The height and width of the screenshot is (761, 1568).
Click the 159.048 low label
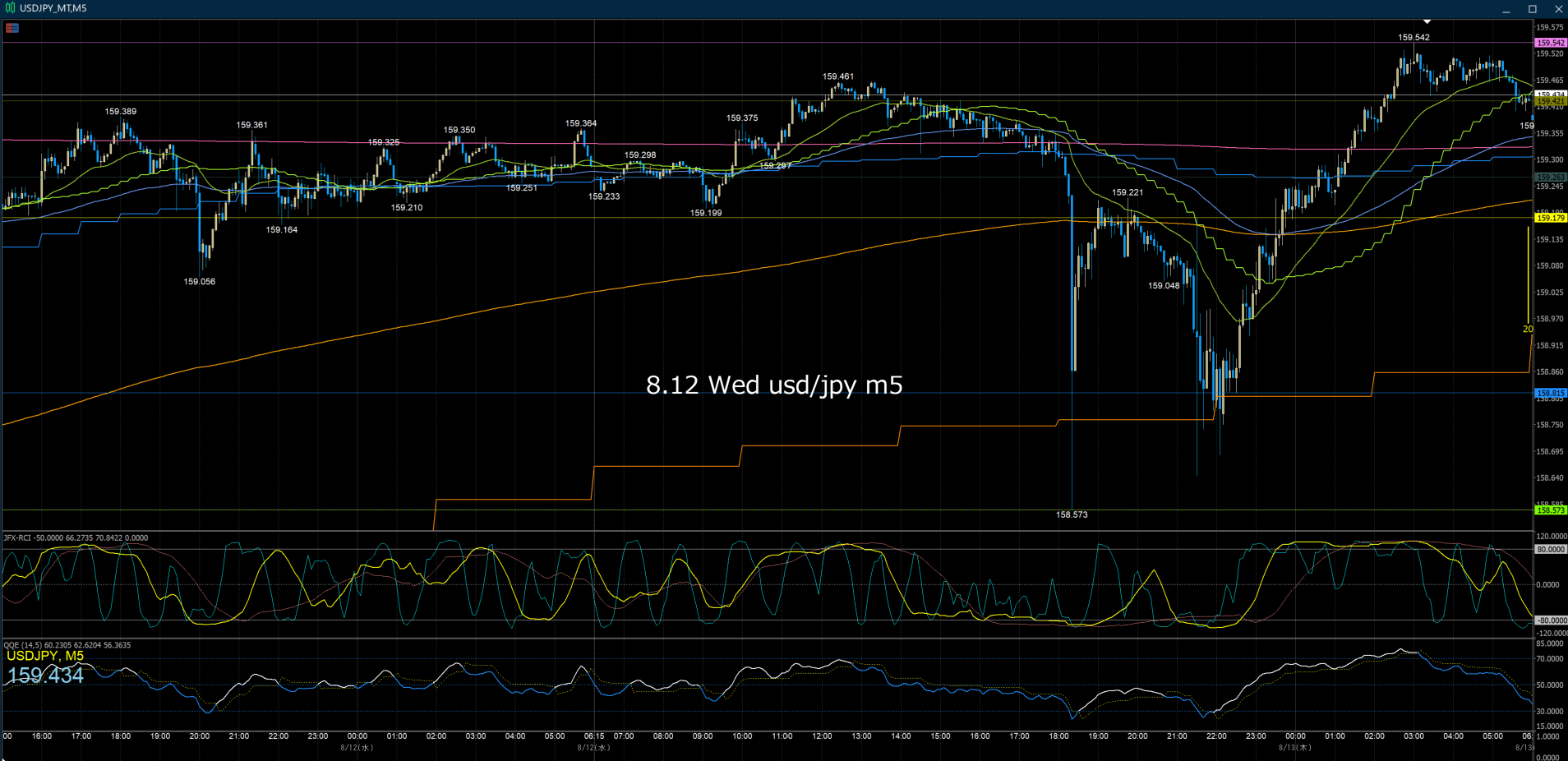1164,286
